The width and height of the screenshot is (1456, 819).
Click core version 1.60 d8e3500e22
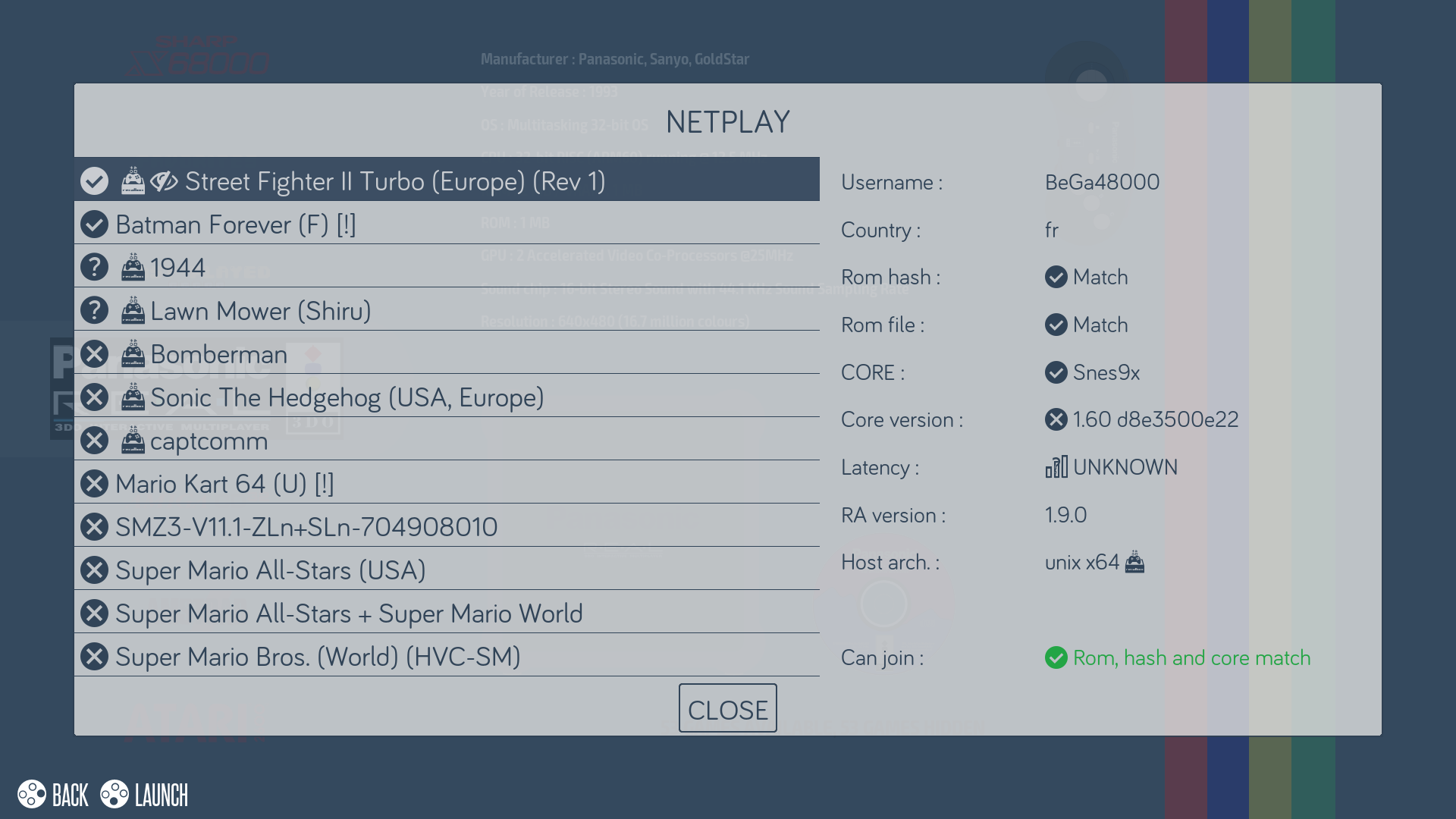[x=1156, y=420]
